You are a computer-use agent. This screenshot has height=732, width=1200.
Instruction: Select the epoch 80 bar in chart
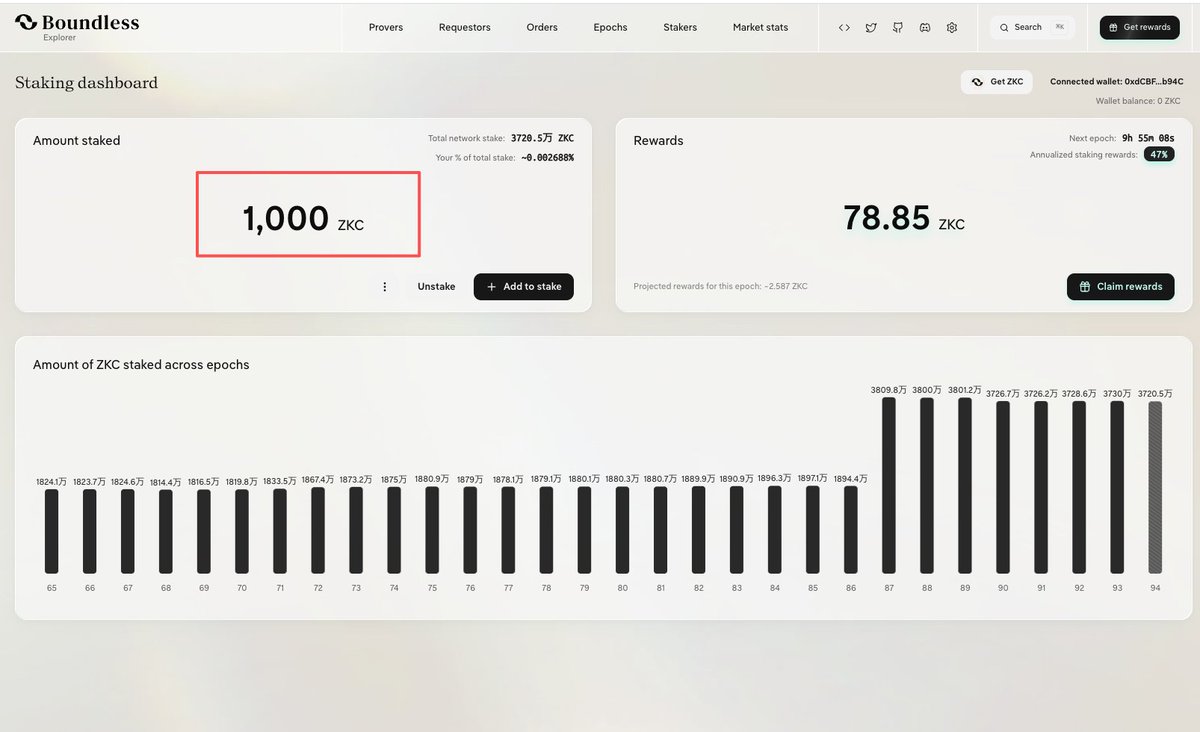coord(623,530)
